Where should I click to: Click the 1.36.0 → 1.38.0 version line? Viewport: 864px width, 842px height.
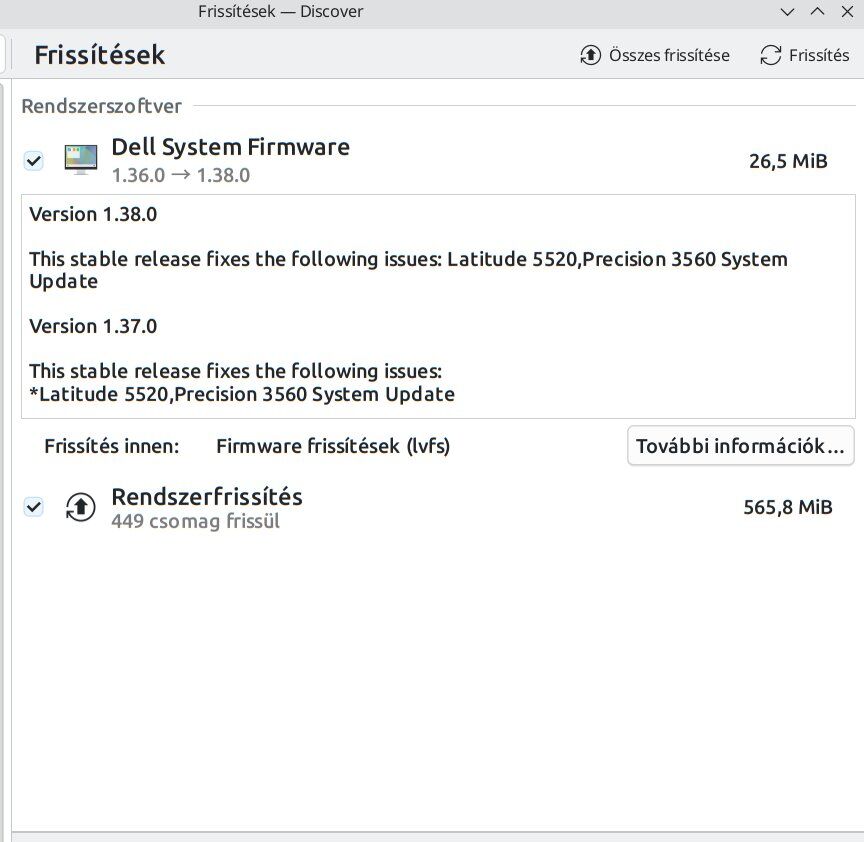click(181, 175)
